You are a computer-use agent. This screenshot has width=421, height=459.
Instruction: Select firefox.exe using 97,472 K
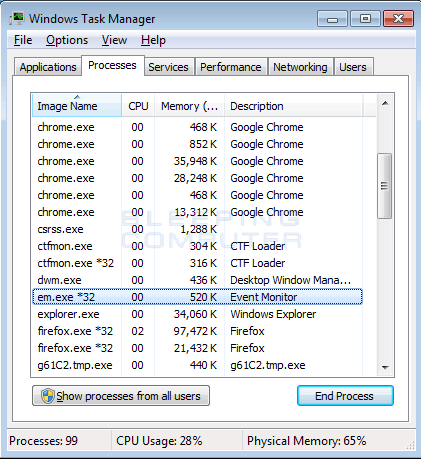pos(197,331)
